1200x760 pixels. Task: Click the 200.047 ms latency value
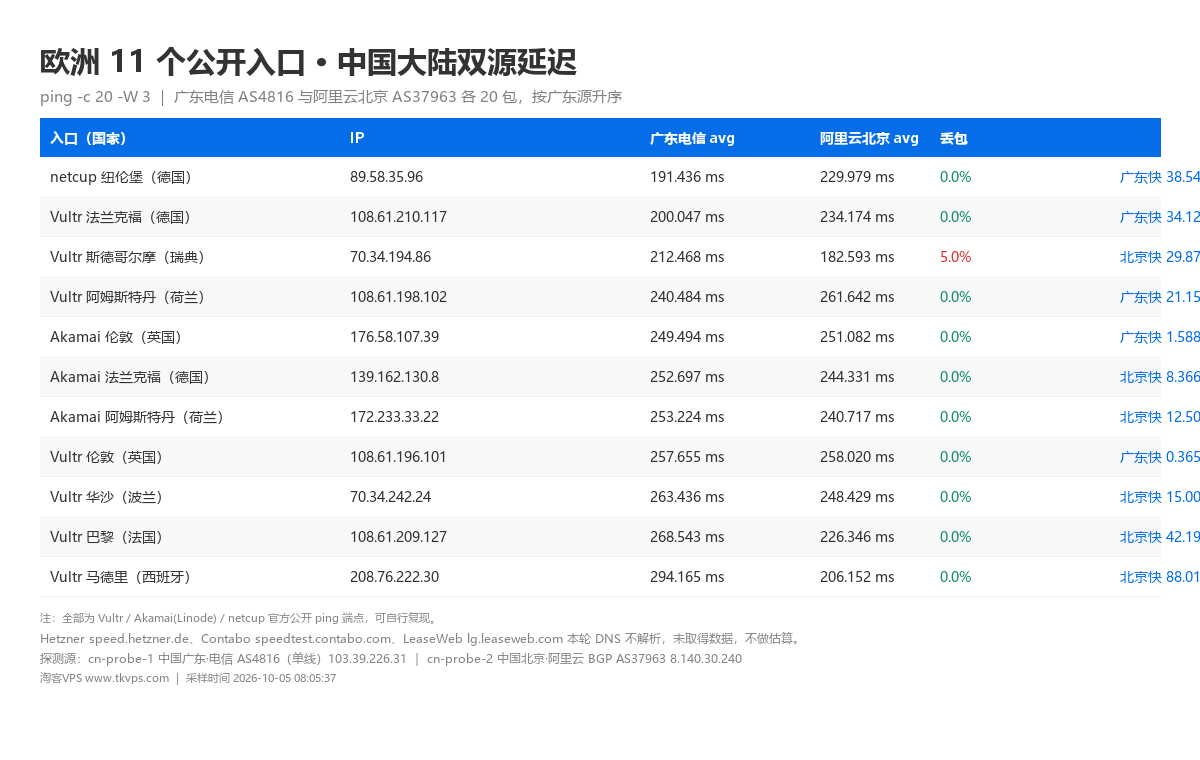pos(687,217)
